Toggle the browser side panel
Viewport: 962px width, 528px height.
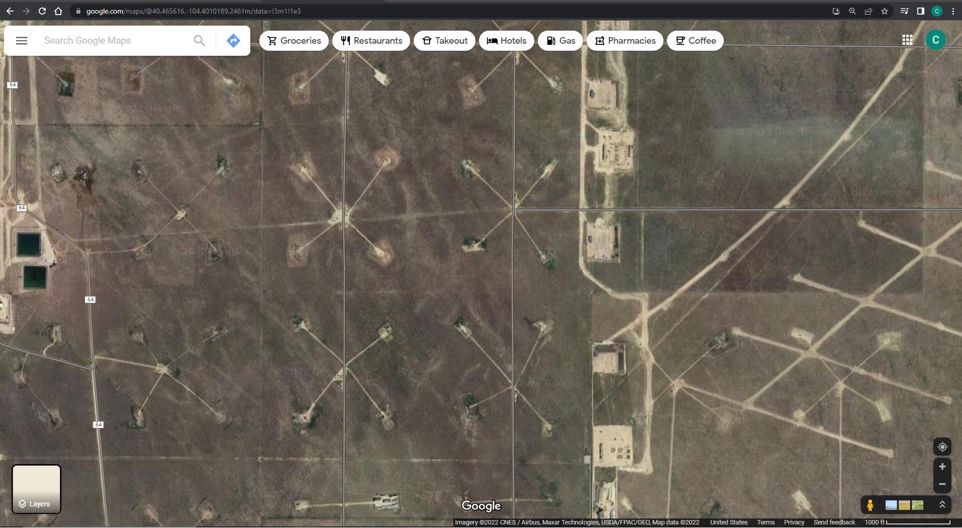(920, 11)
